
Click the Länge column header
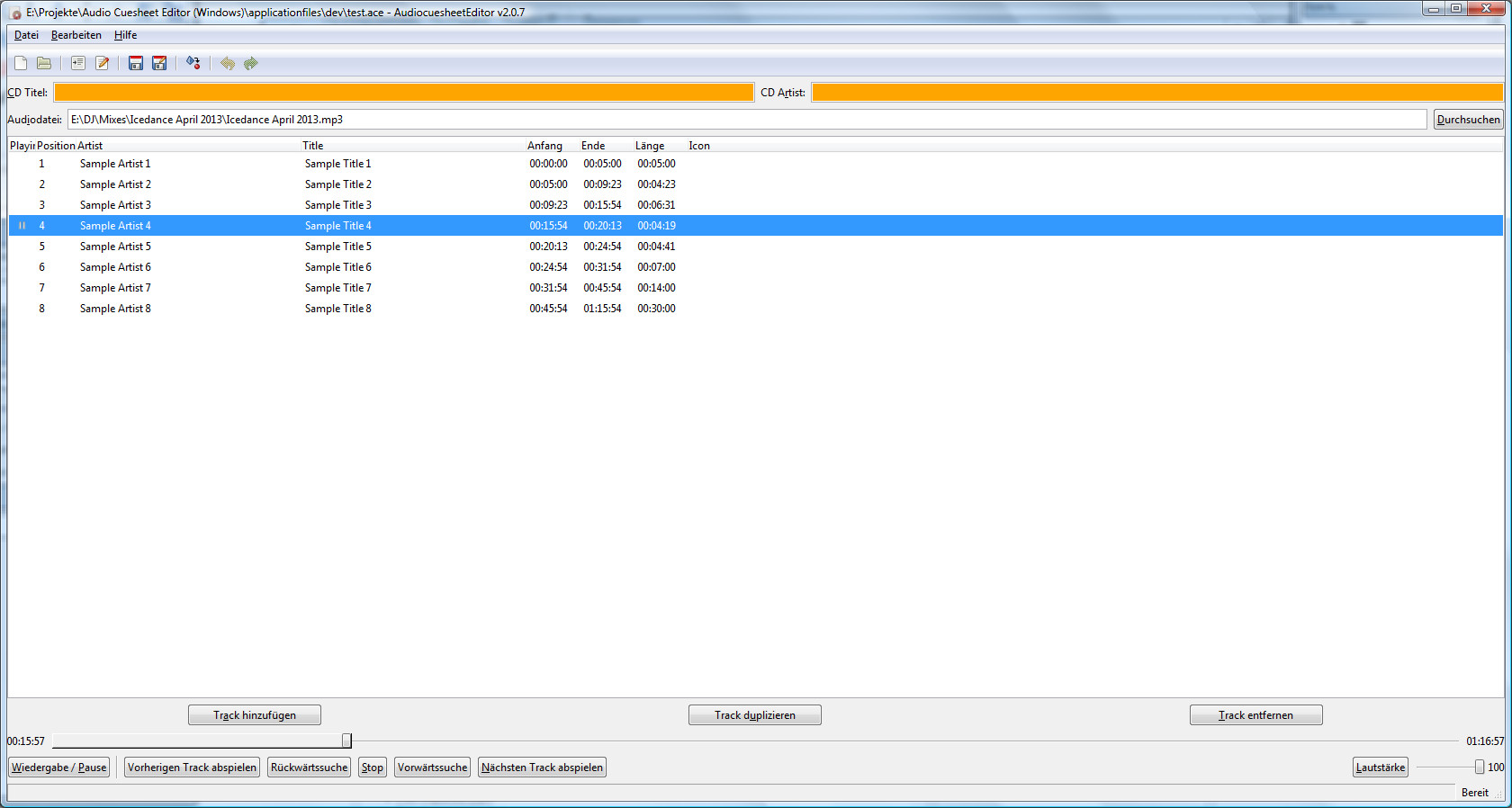pyautogui.click(x=661, y=146)
